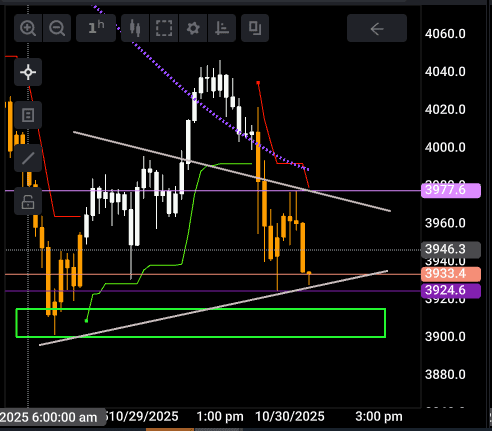Click the 3946.3 current price label
The height and width of the screenshot is (431, 492).
point(451,249)
